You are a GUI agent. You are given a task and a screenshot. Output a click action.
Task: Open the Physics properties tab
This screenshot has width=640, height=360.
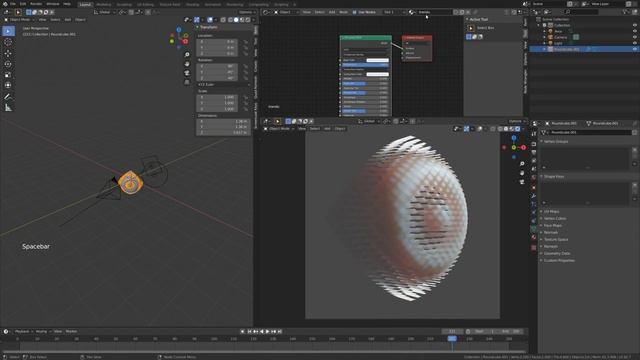pos(534,212)
